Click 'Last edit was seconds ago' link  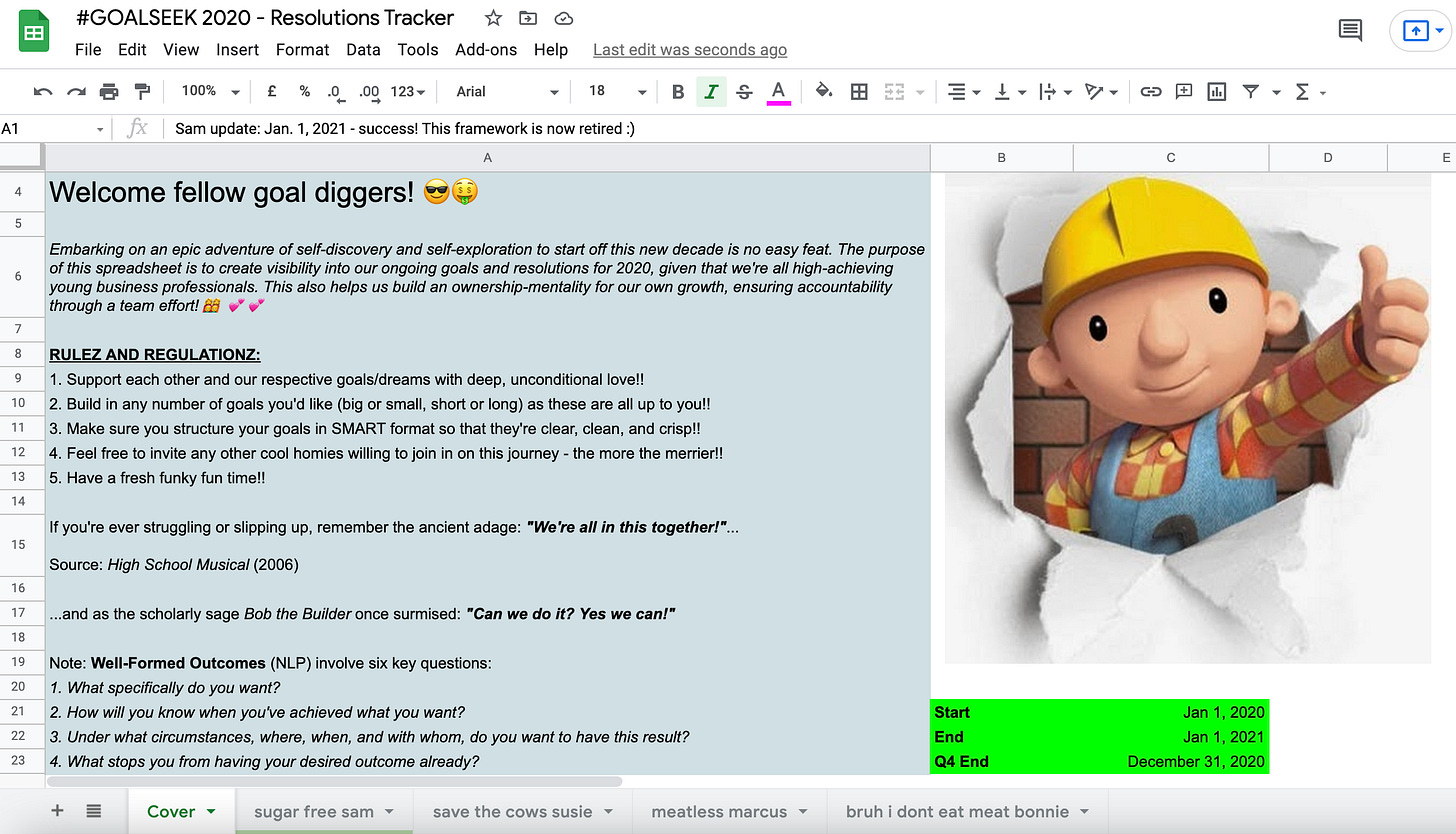pos(690,50)
